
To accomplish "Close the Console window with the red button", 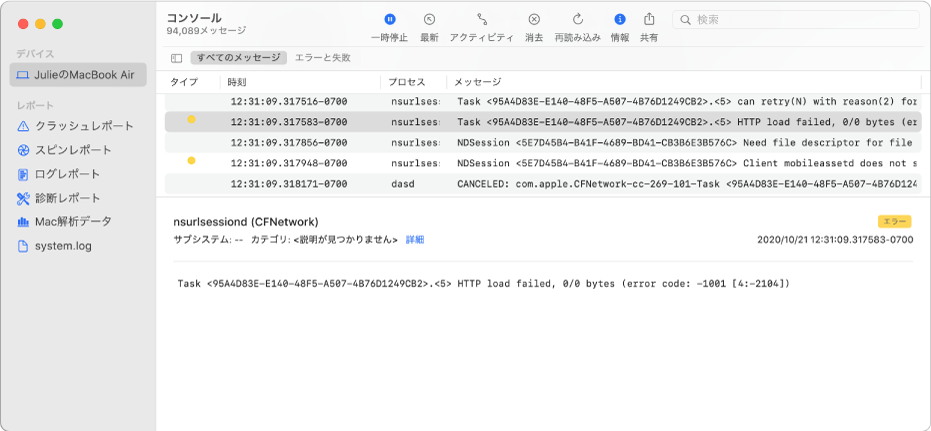I will [23, 24].
